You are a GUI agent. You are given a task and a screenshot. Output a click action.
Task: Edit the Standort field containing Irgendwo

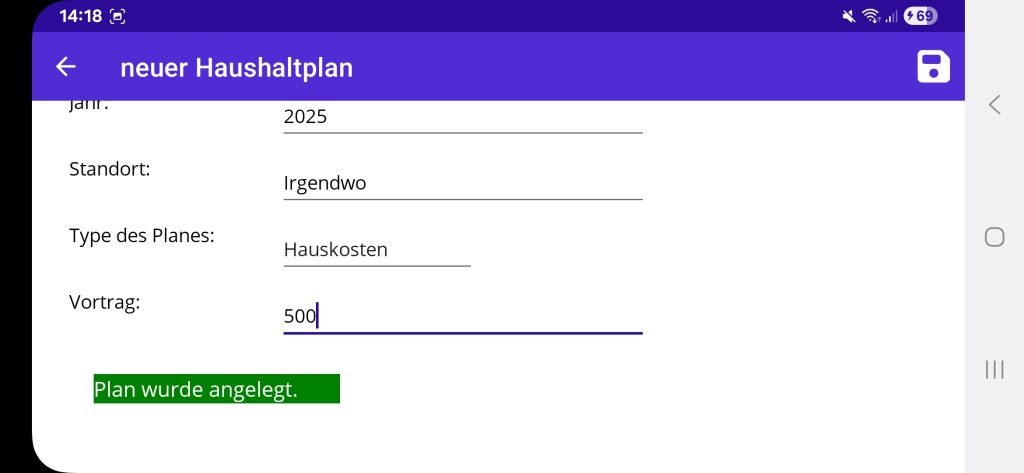click(x=462, y=184)
